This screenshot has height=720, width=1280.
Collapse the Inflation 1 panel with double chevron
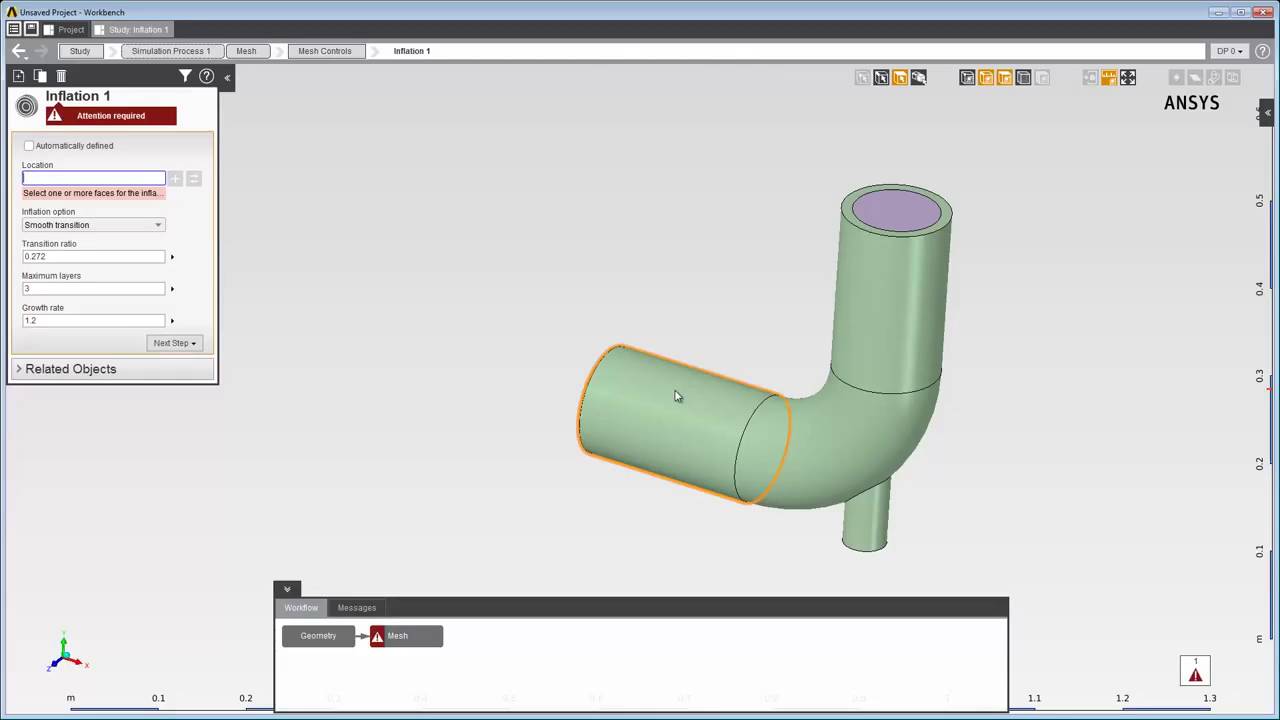pyautogui.click(x=227, y=77)
